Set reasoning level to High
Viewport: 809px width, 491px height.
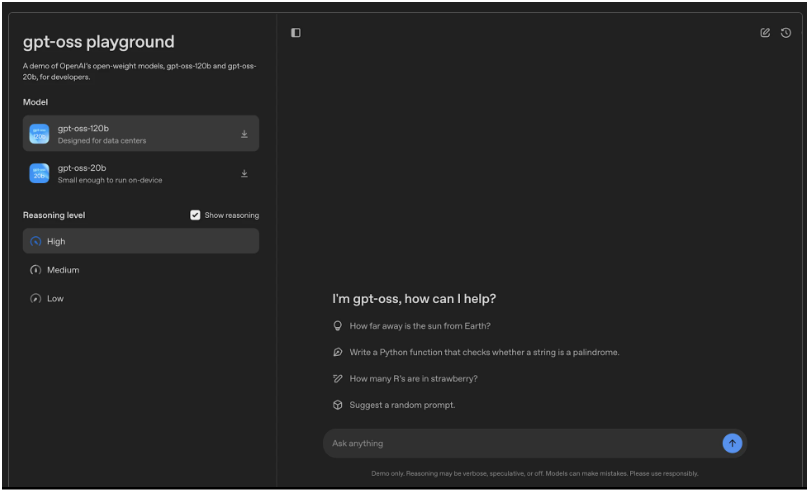click(x=141, y=241)
